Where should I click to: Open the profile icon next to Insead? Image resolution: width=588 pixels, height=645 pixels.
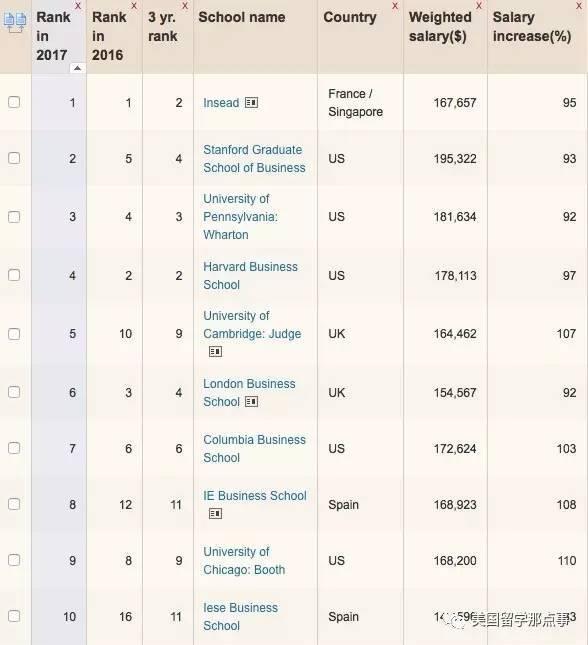pos(251,102)
